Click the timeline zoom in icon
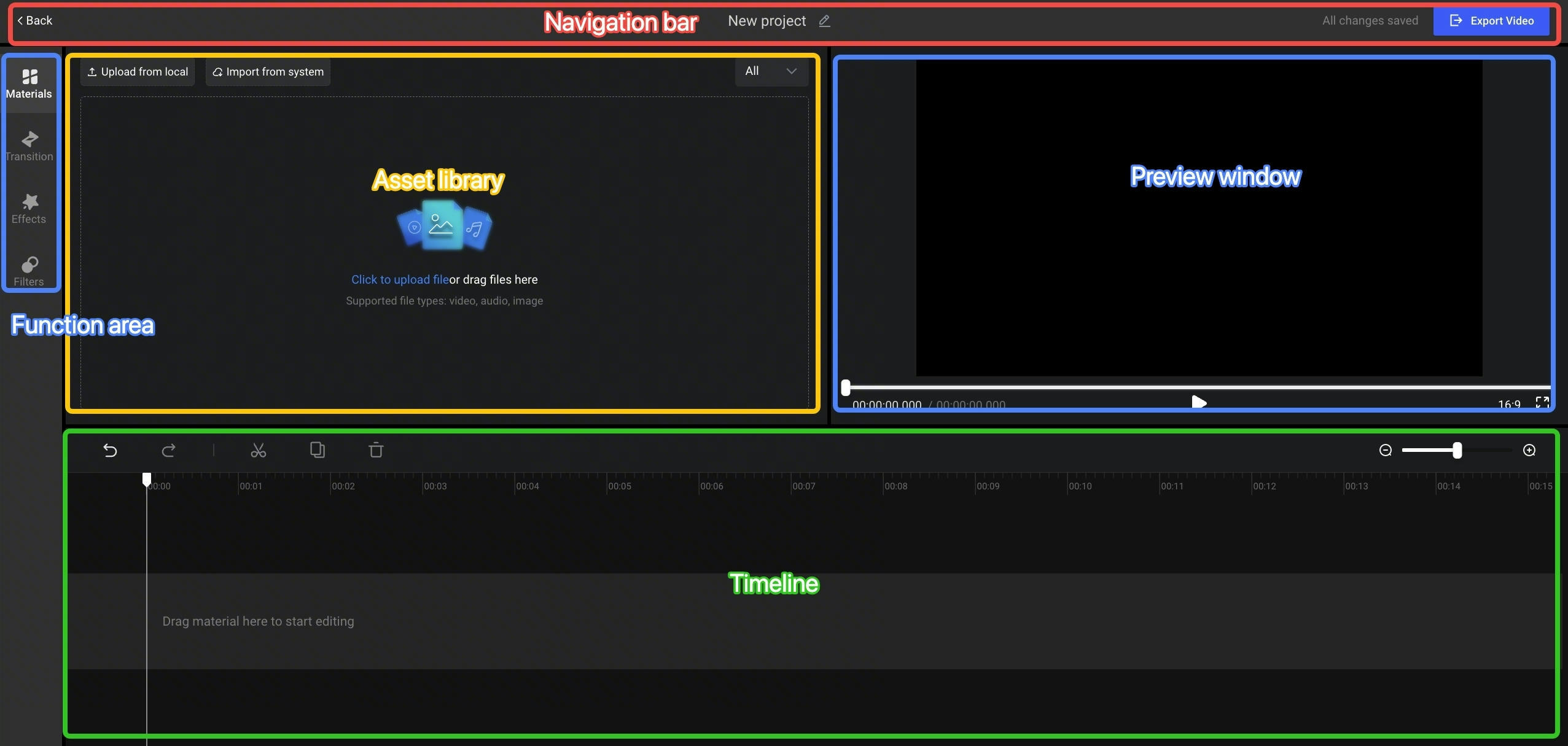The height and width of the screenshot is (746, 1568). [x=1529, y=450]
